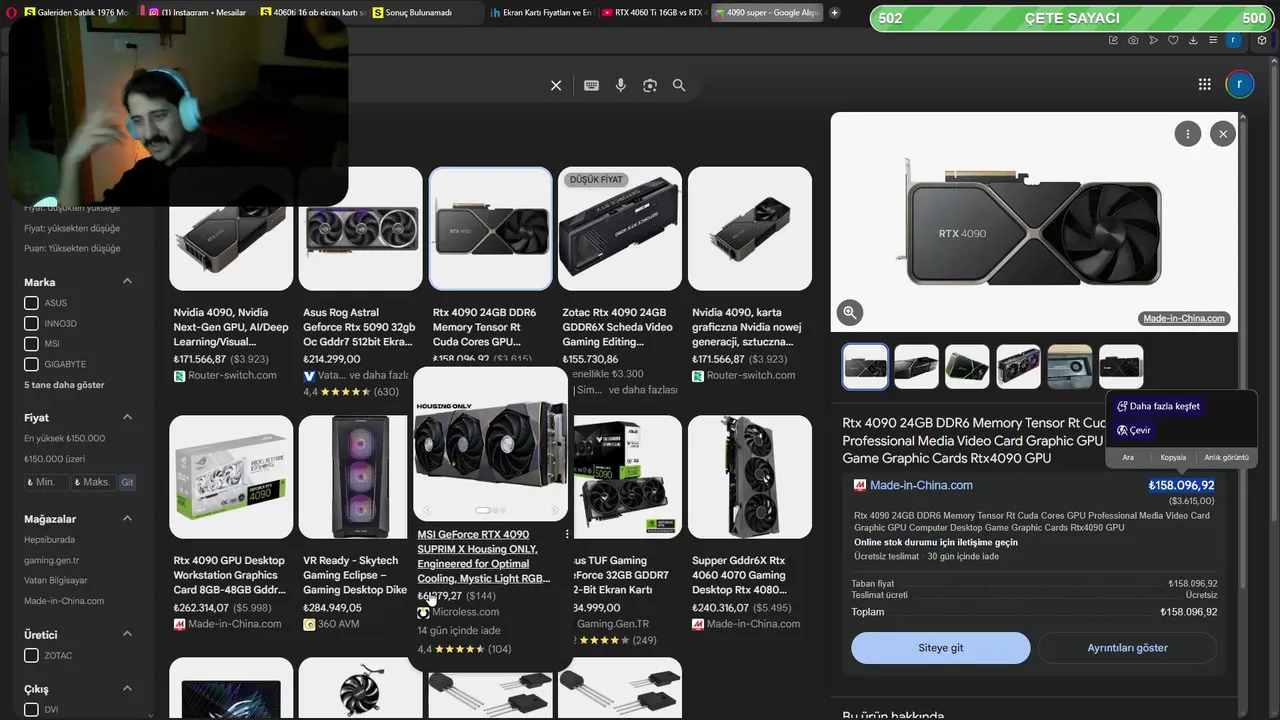The image size is (1280, 720).
Task: Click the heart bookmark icon in address bar
Action: pos(1173,40)
